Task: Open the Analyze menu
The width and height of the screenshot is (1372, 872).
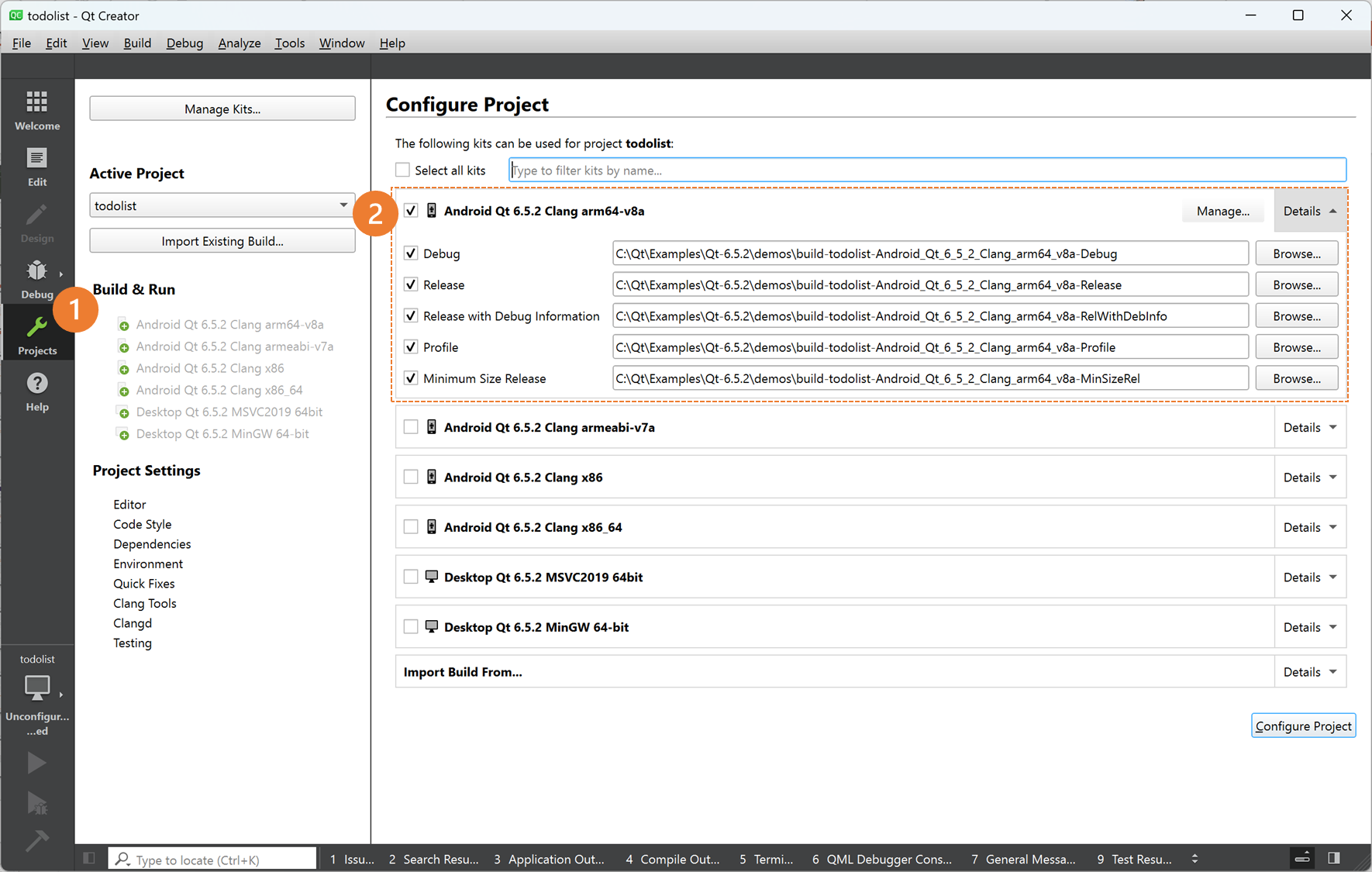Action: pyautogui.click(x=240, y=43)
